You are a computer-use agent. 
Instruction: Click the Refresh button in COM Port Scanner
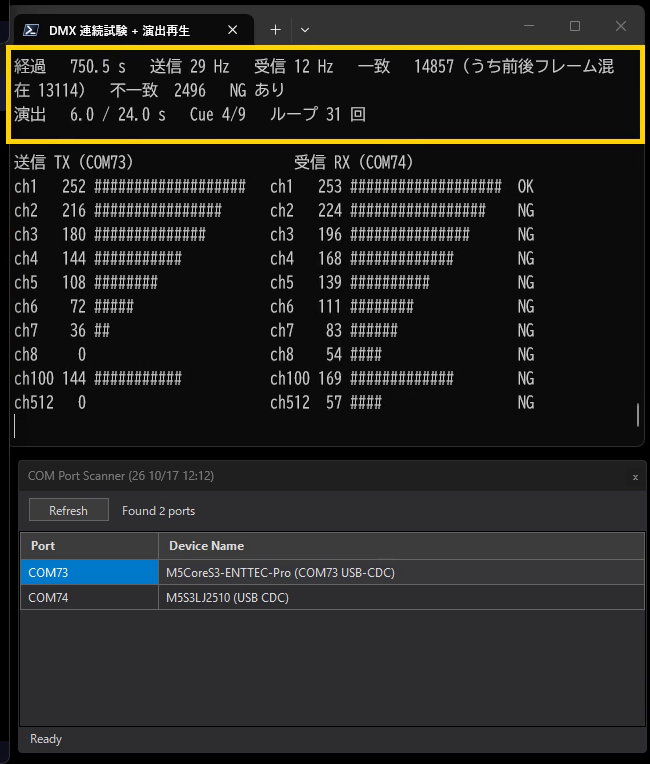tap(69, 510)
